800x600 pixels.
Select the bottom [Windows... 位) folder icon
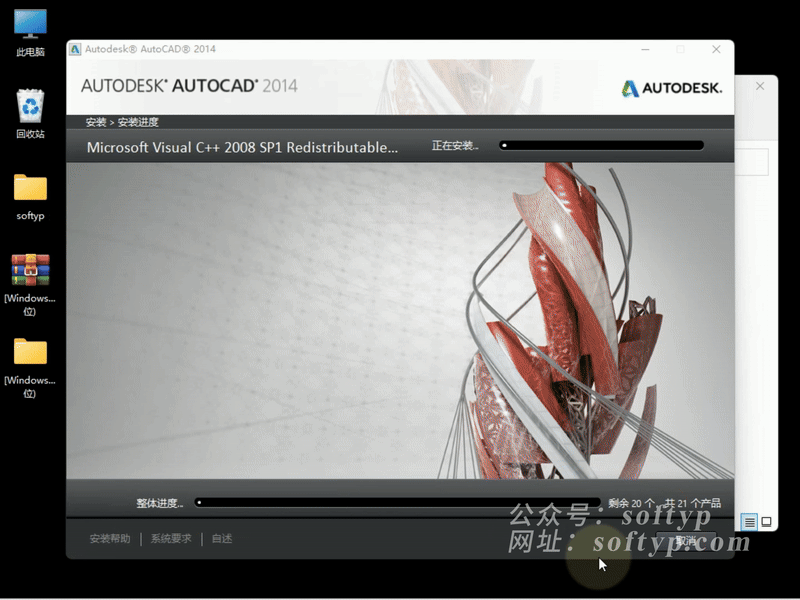tap(30, 367)
